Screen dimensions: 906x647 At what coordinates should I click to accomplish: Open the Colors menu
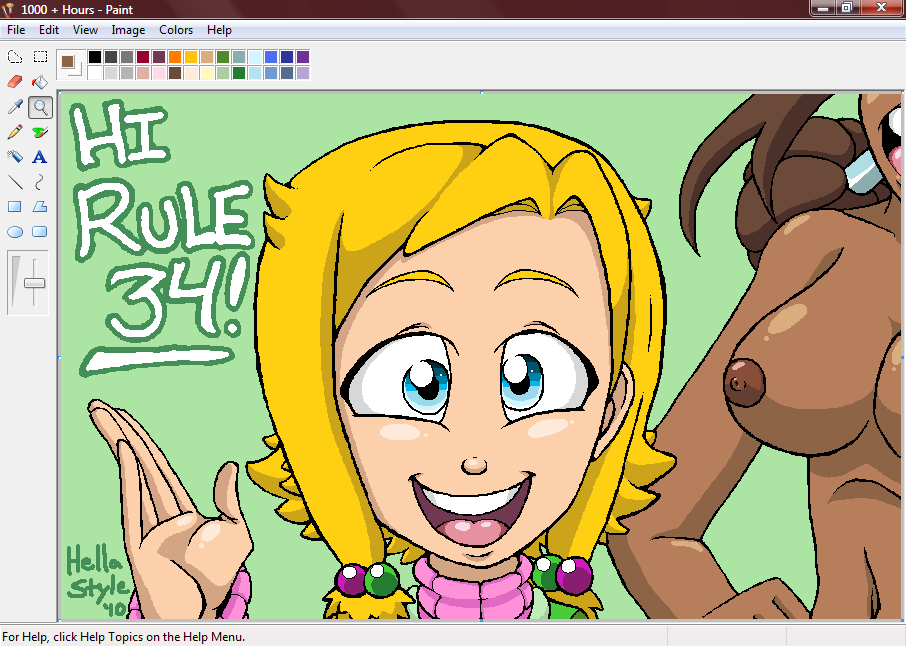coord(176,30)
